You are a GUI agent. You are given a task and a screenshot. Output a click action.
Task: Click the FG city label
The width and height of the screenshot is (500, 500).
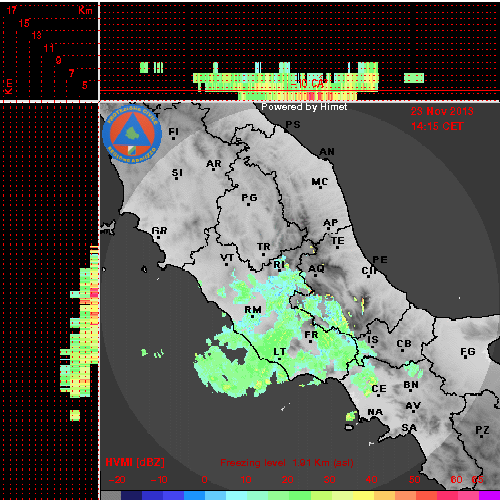[468, 351]
